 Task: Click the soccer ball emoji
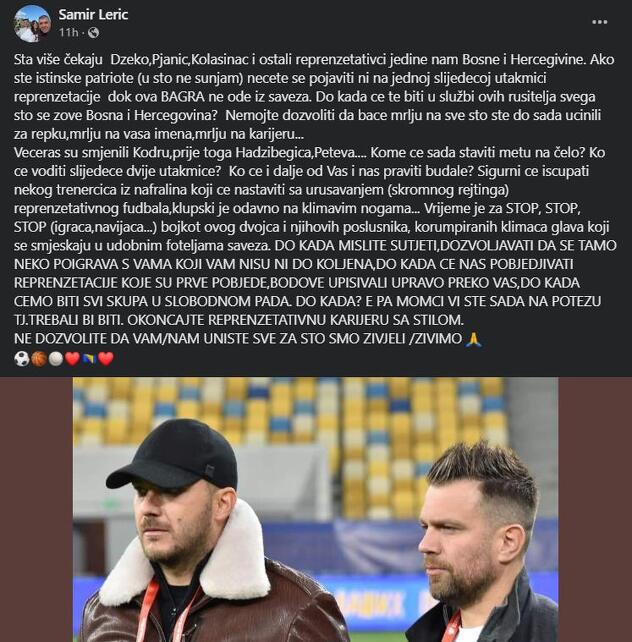click(x=22, y=359)
